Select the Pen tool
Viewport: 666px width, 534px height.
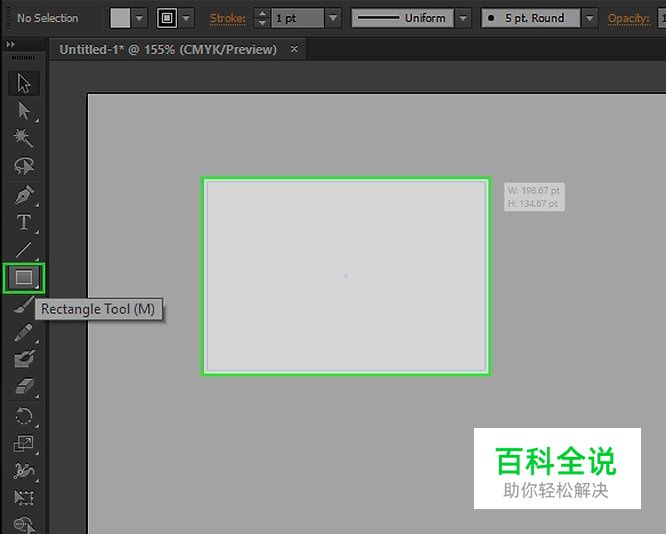(24, 195)
